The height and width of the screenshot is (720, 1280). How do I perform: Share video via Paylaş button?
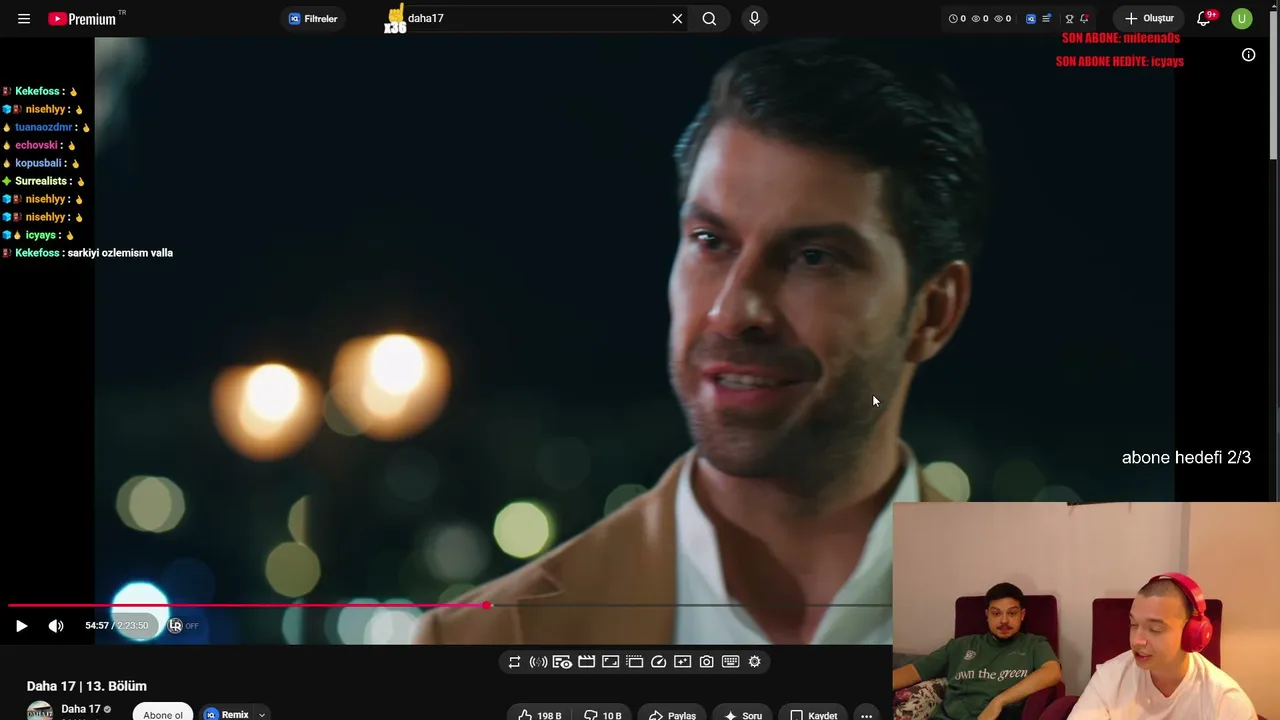pos(672,714)
